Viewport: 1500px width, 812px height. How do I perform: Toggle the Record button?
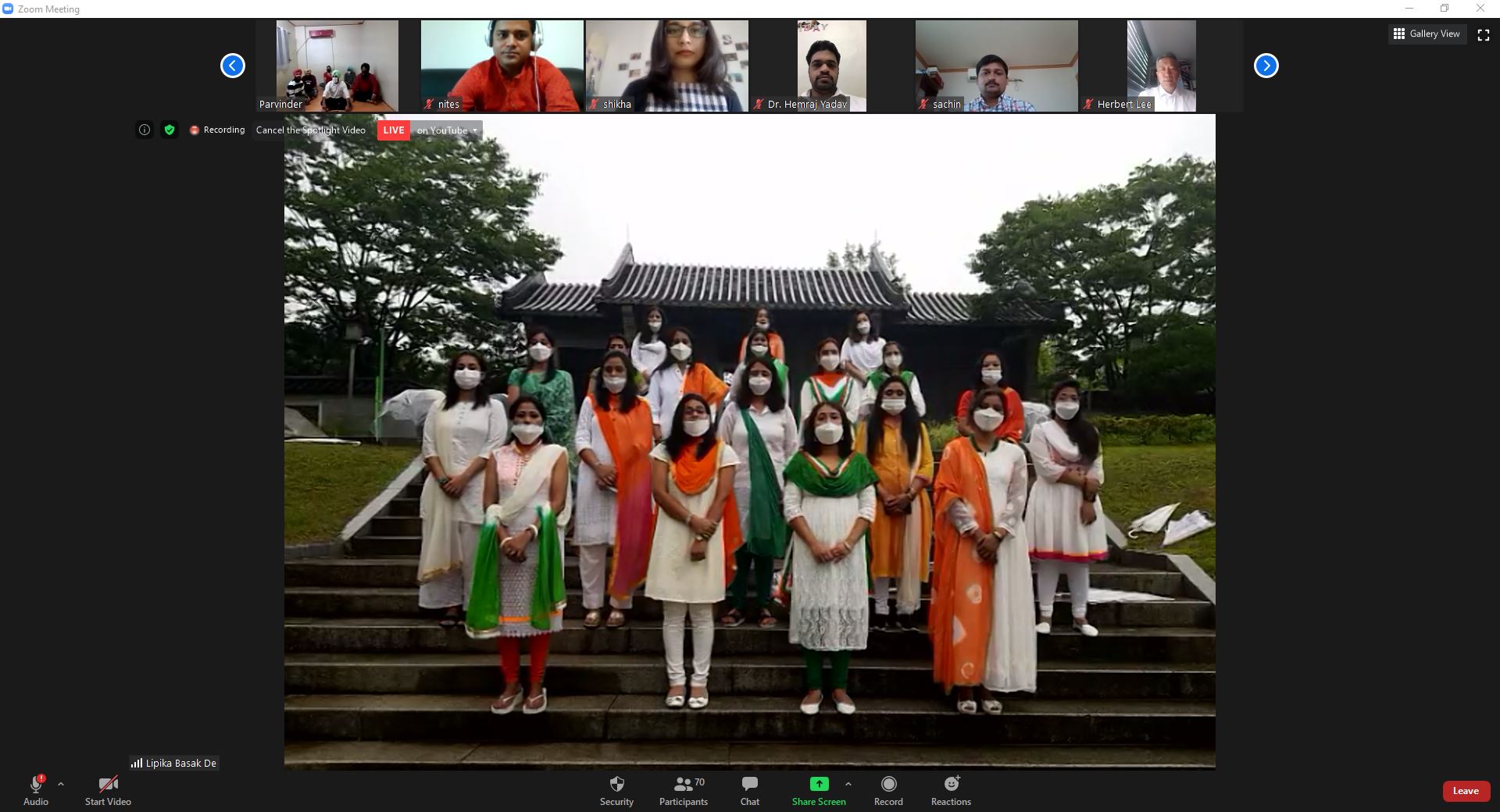[888, 790]
